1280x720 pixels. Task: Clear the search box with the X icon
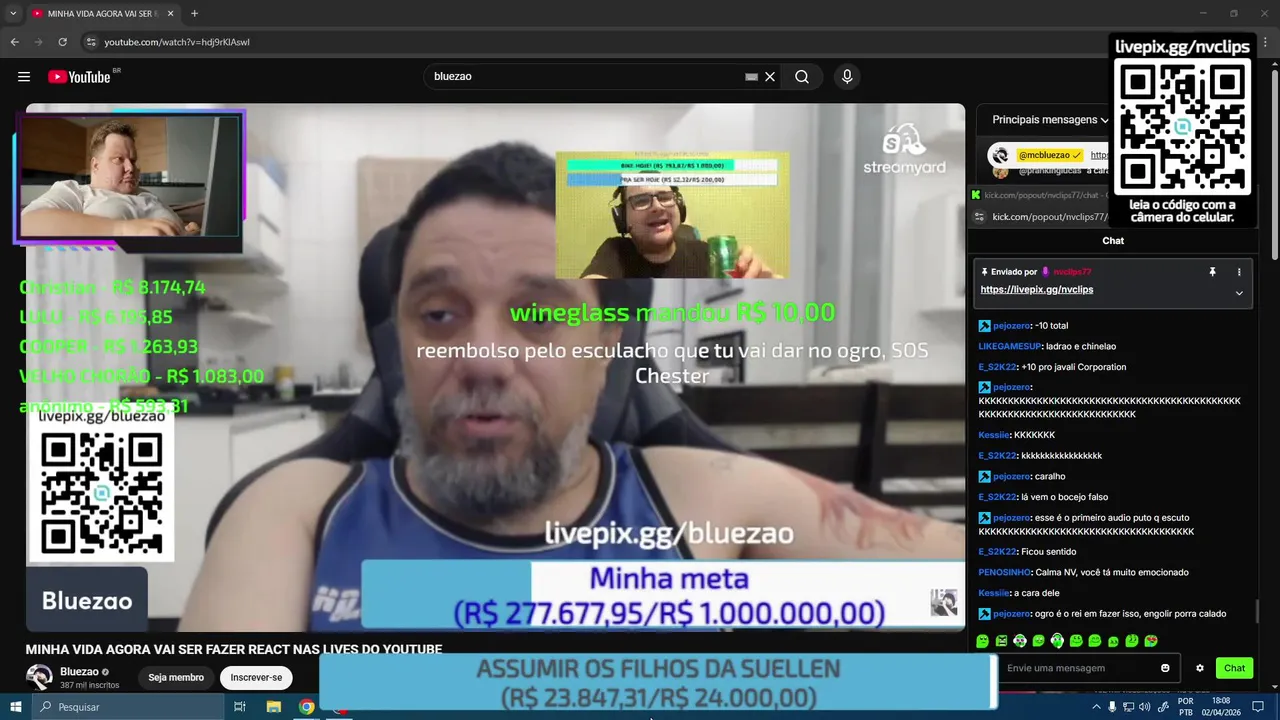click(x=770, y=77)
